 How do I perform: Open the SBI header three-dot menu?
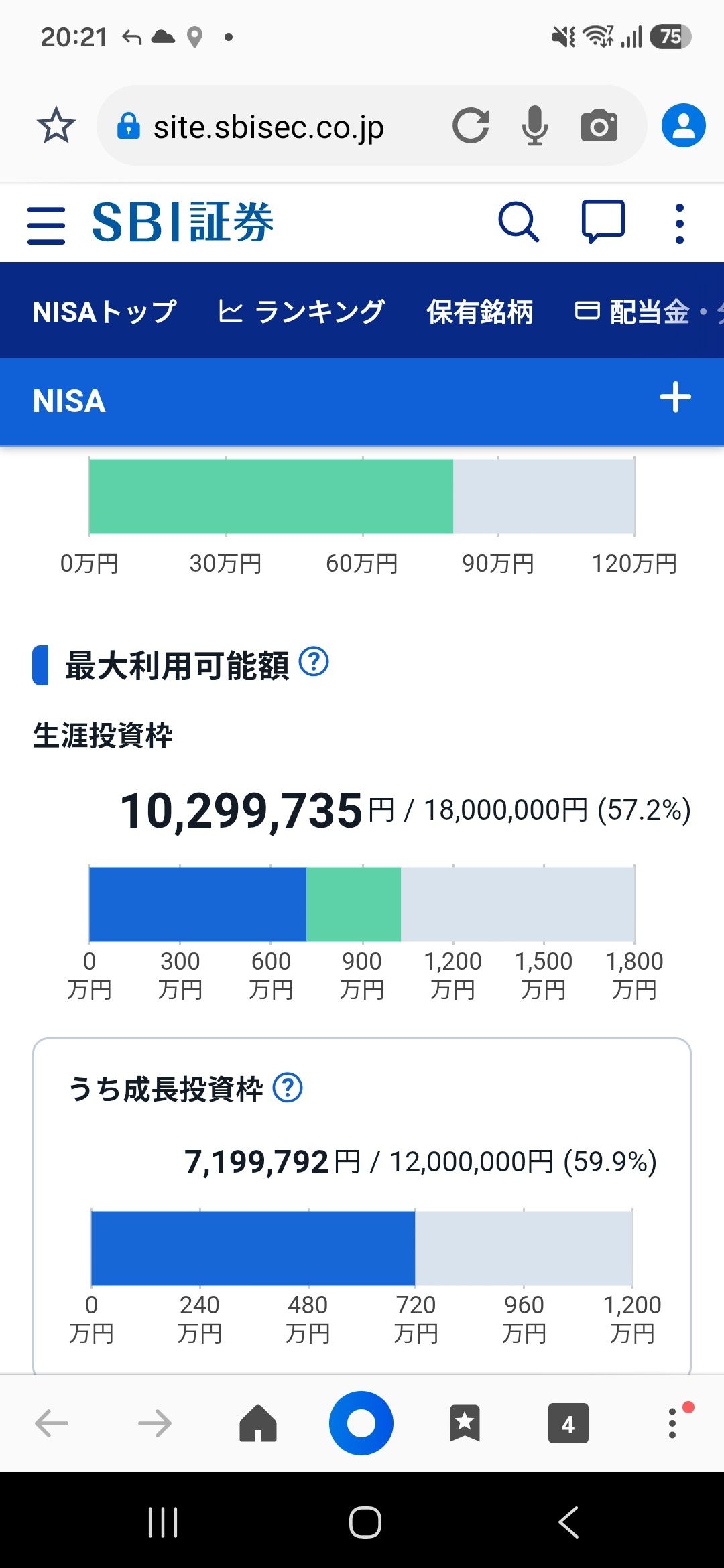pos(680,223)
